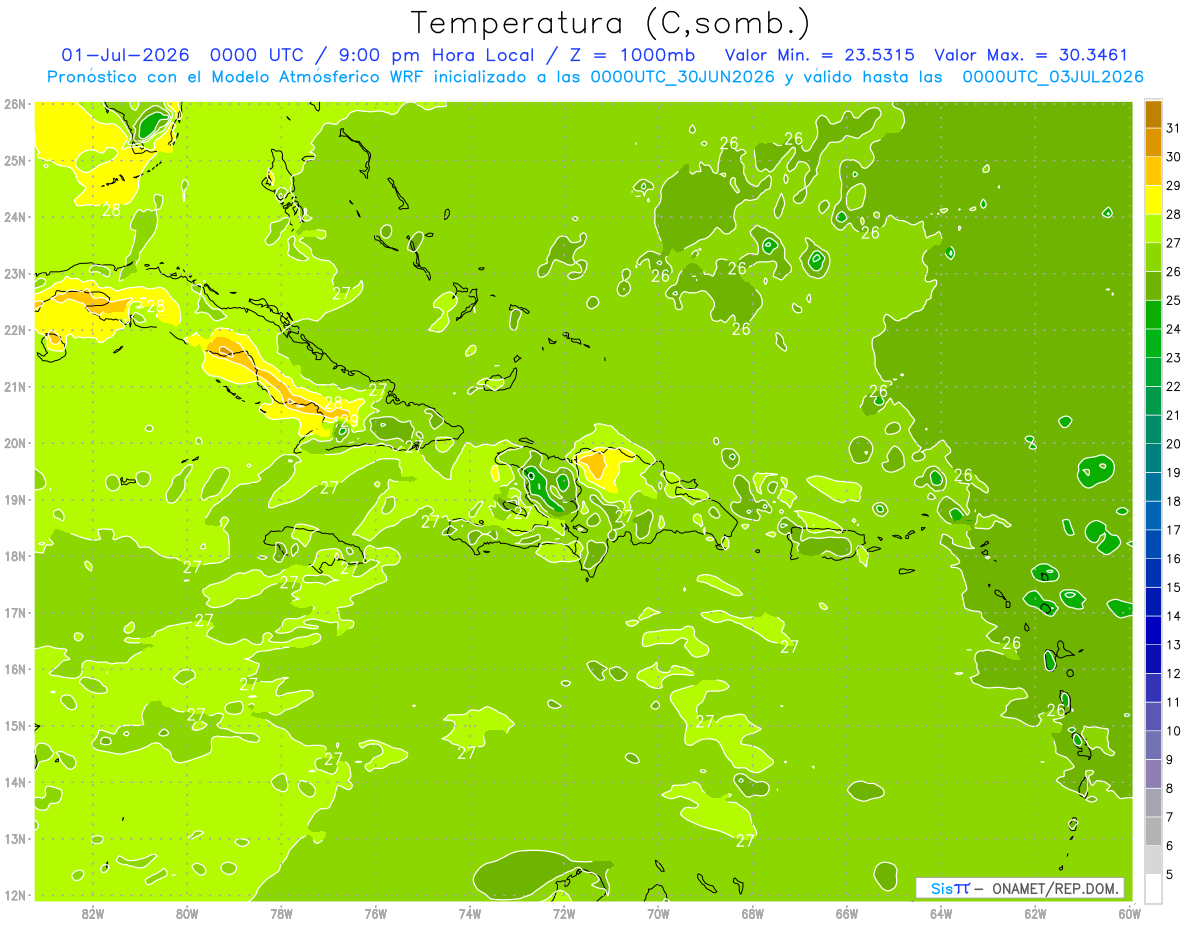This screenshot has height=927, width=1200.
Task: Click the "Valor Max. = 30.3461" readout
Action: click(1033, 55)
